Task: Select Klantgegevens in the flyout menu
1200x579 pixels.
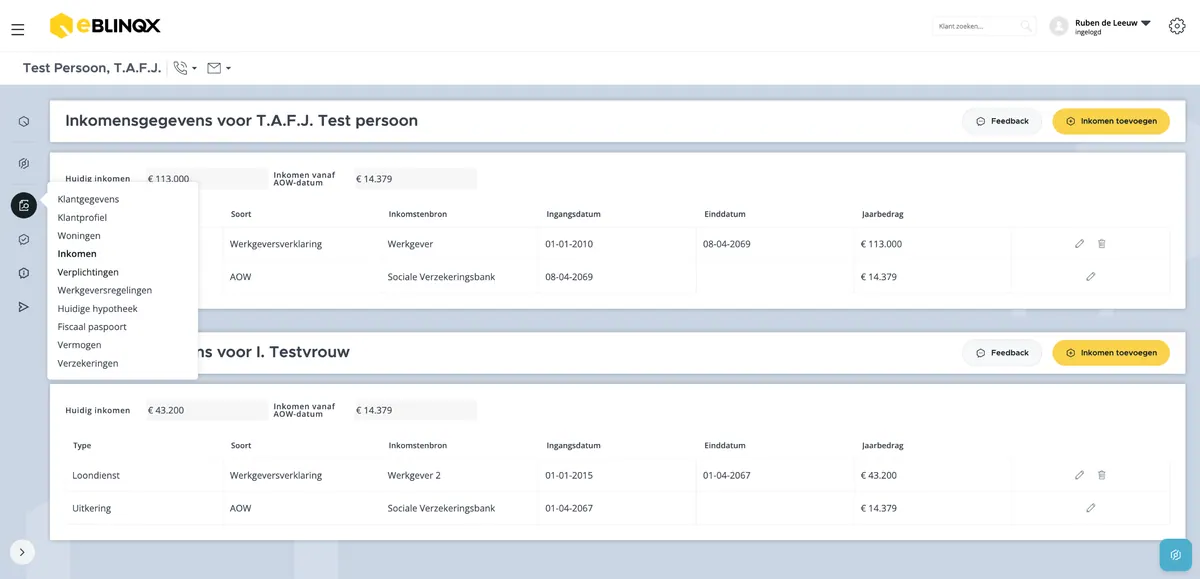Action: pyautogui.click(x=88, y=199)
